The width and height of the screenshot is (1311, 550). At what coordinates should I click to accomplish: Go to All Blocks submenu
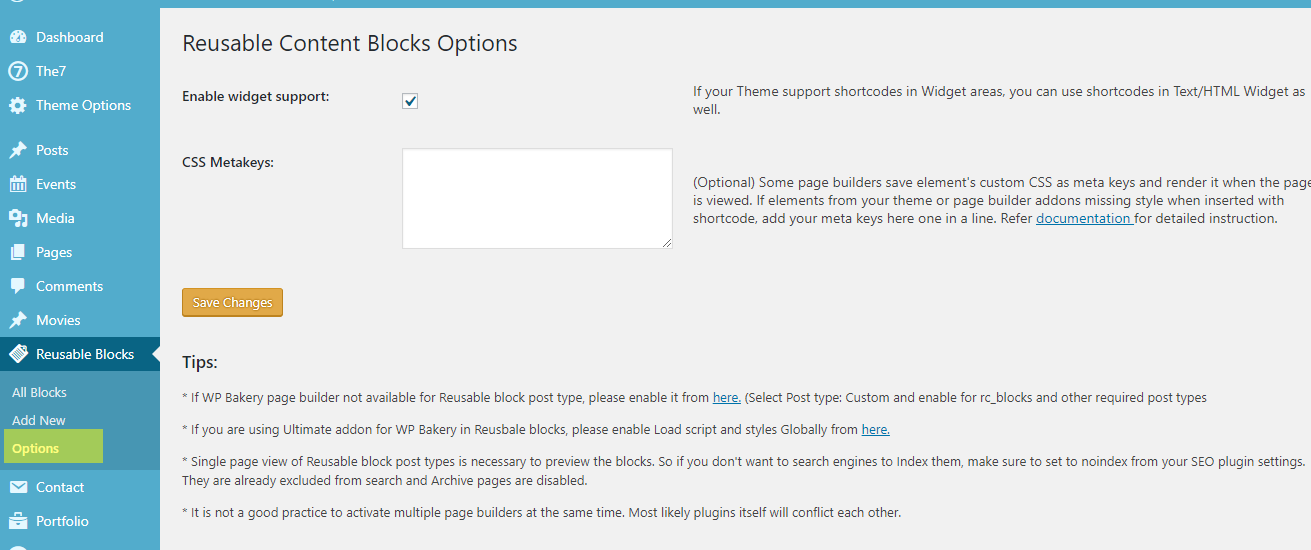(x=39, y=392)
